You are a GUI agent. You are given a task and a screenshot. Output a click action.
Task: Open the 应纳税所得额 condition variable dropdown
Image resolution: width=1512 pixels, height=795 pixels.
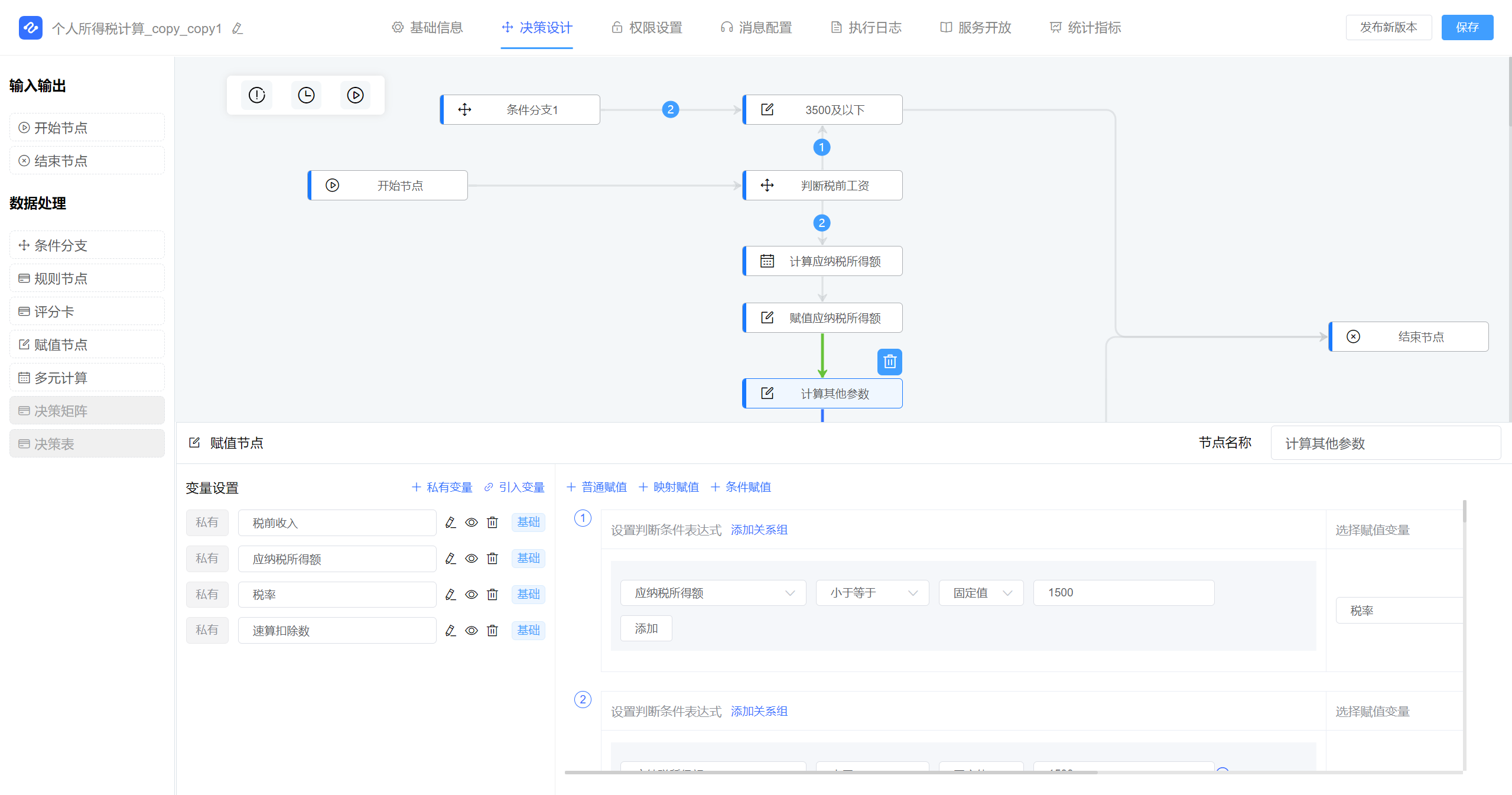point(713,593)
